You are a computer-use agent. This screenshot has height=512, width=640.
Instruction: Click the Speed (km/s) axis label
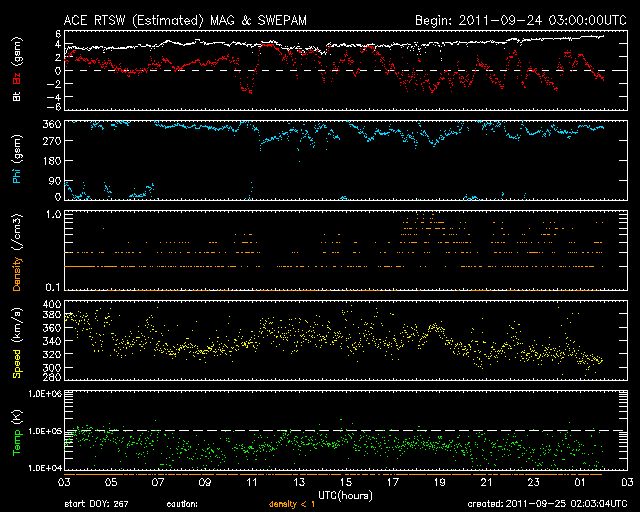point(16,342)
